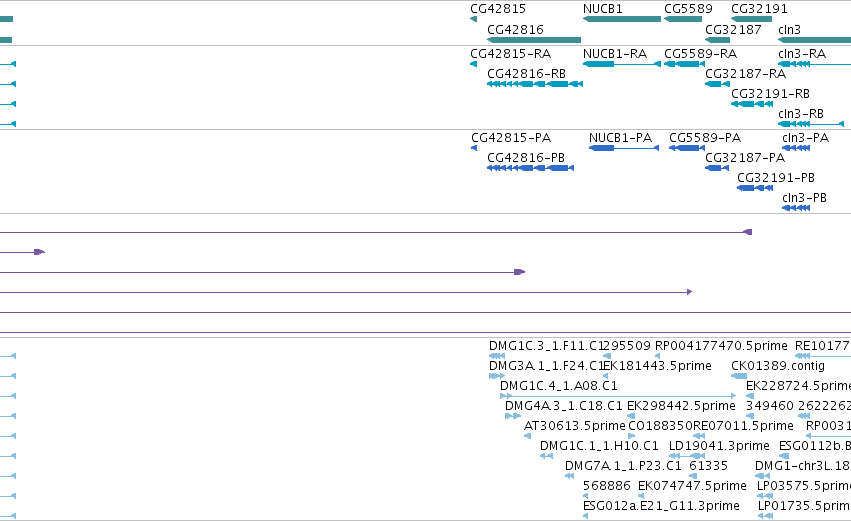Viewport: 851px width, 521px height.
Task: Select the exon glyph under CG42816-RB
Action: pos(535,84)
